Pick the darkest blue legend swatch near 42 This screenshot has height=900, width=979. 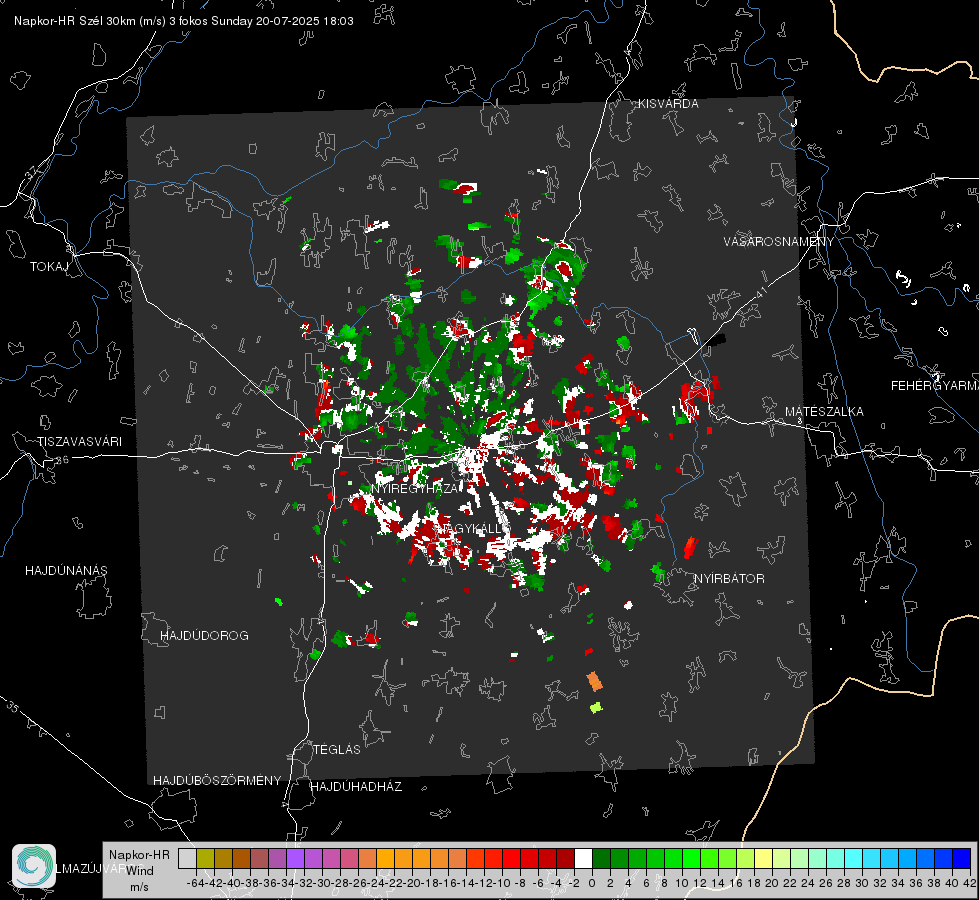962,859
